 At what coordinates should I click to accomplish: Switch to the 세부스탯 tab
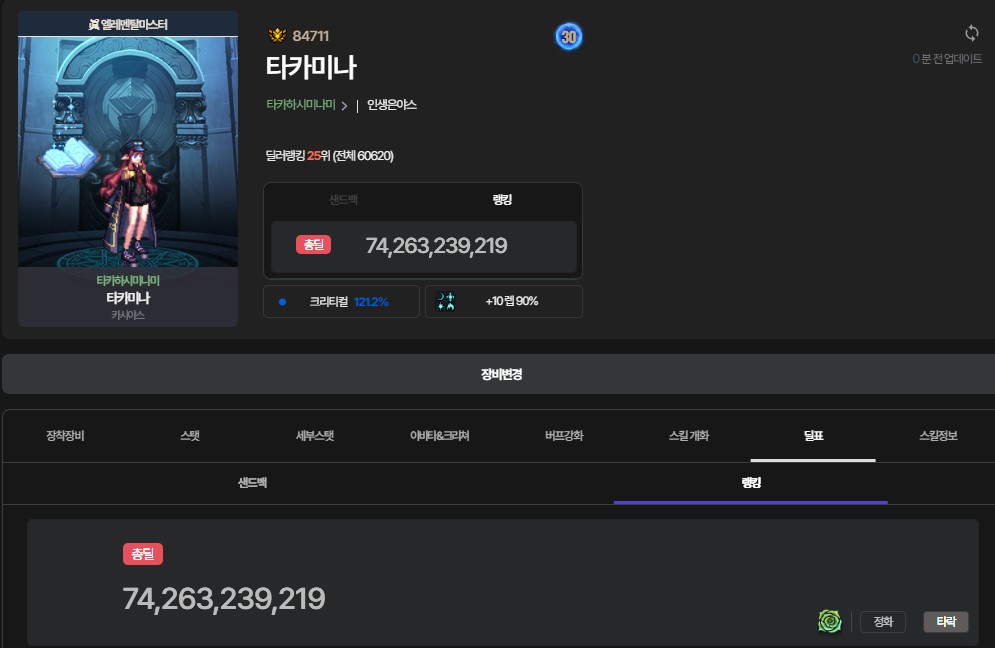point(315,436)
